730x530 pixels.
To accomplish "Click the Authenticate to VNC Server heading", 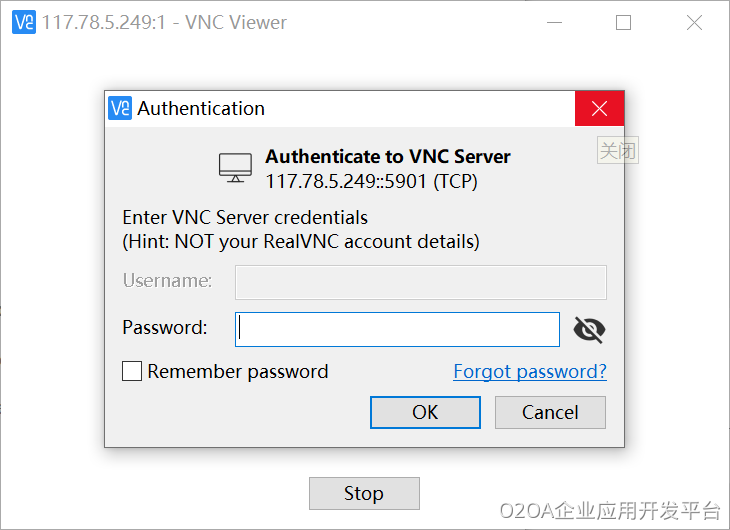I will point(387,157).
